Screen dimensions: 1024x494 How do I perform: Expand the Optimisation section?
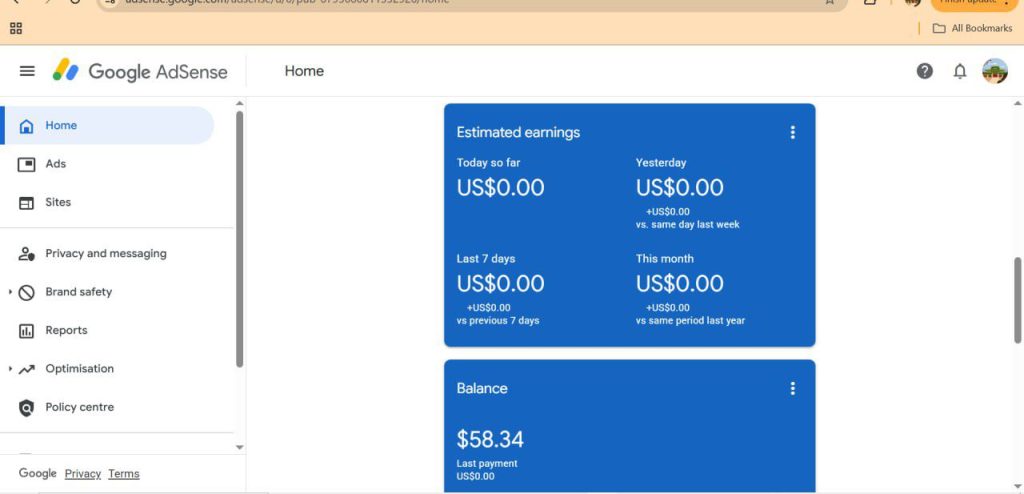click(11, 369)
